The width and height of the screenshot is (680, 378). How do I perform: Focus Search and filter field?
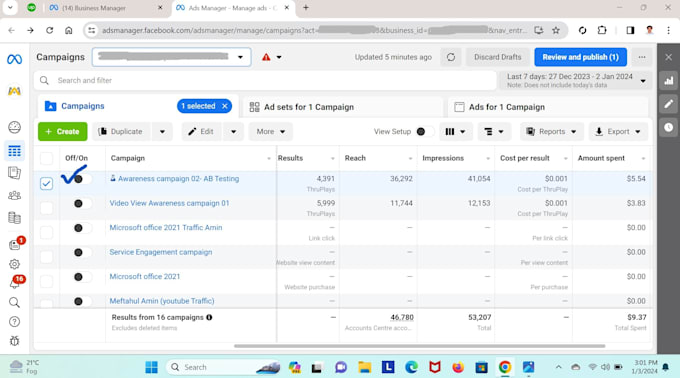(x=265, y=81)
